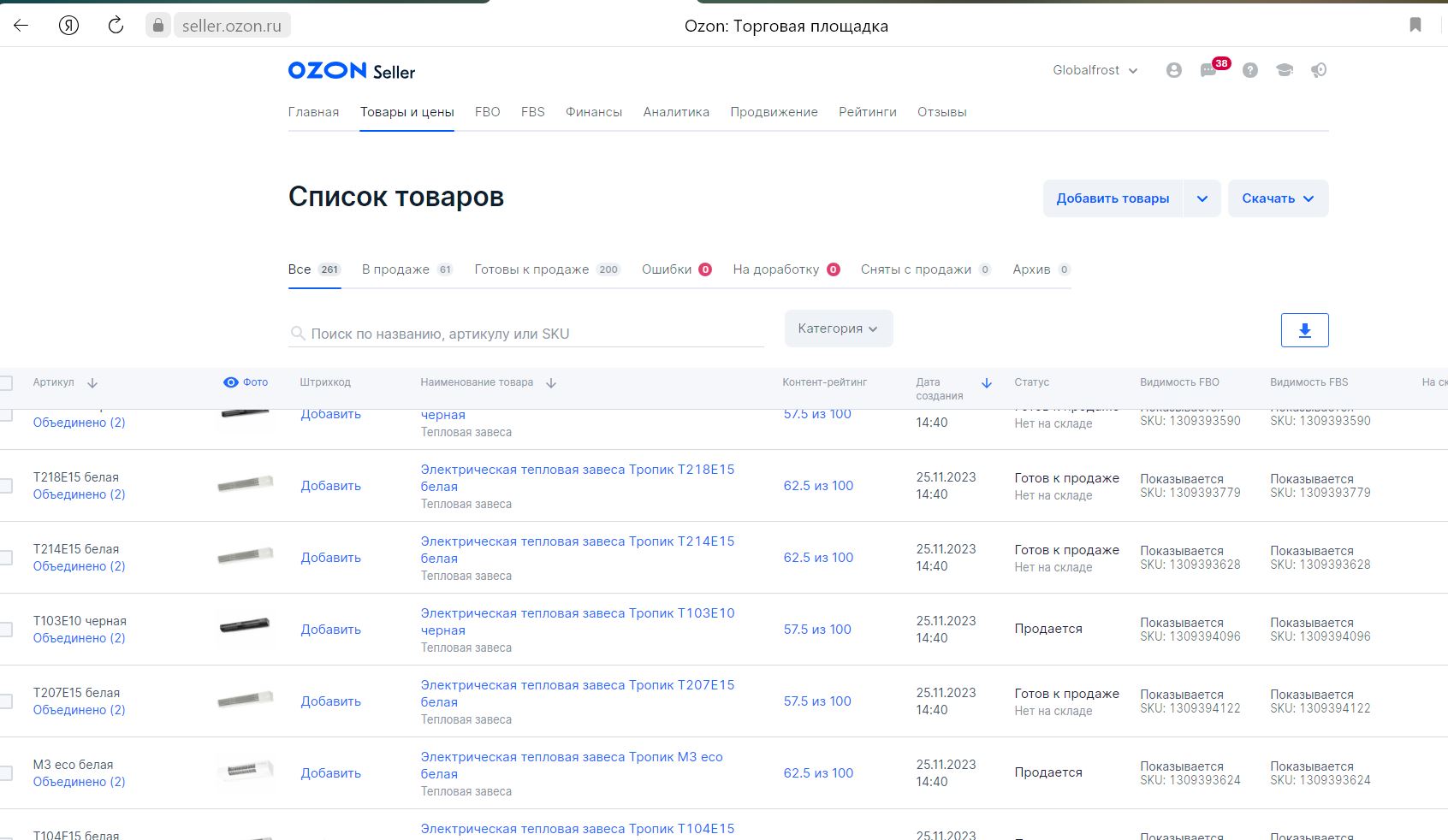
Task: Click the search magnifier icon
Action: tap(298, 334)
